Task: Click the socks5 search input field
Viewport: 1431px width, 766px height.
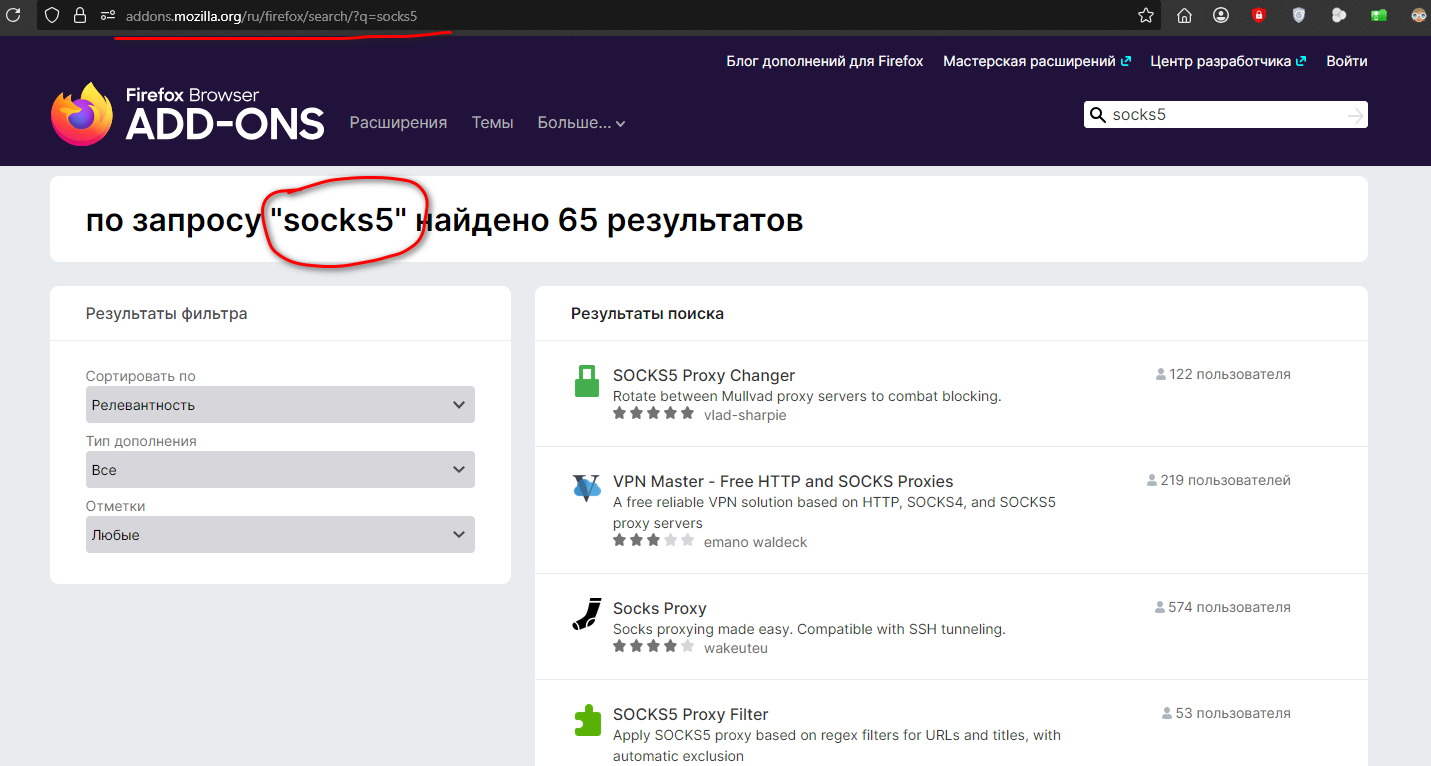Action: [1225, 115]
